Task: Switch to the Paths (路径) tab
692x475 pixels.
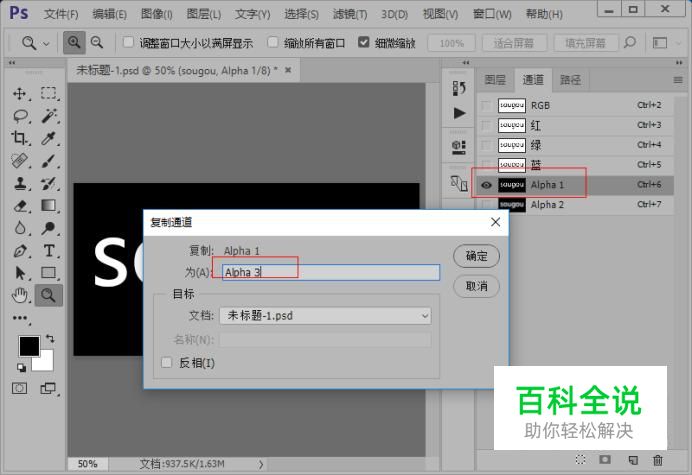Action: tap(570, 80)
